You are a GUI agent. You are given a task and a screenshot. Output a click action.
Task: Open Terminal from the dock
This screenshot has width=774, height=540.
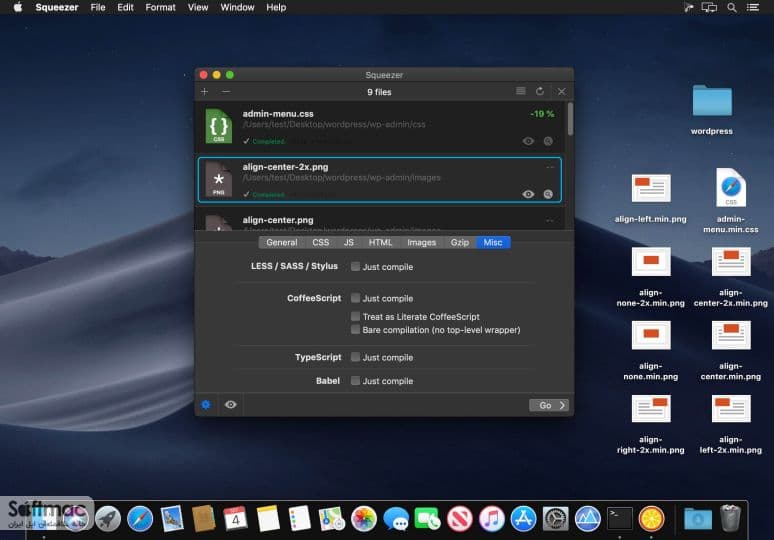619,519
